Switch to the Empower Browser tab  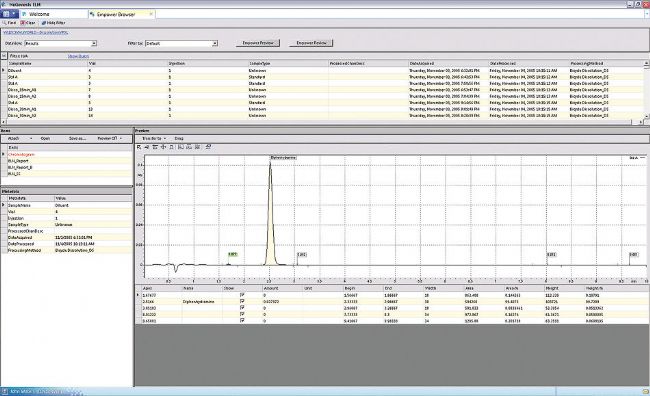click(116, 14)
